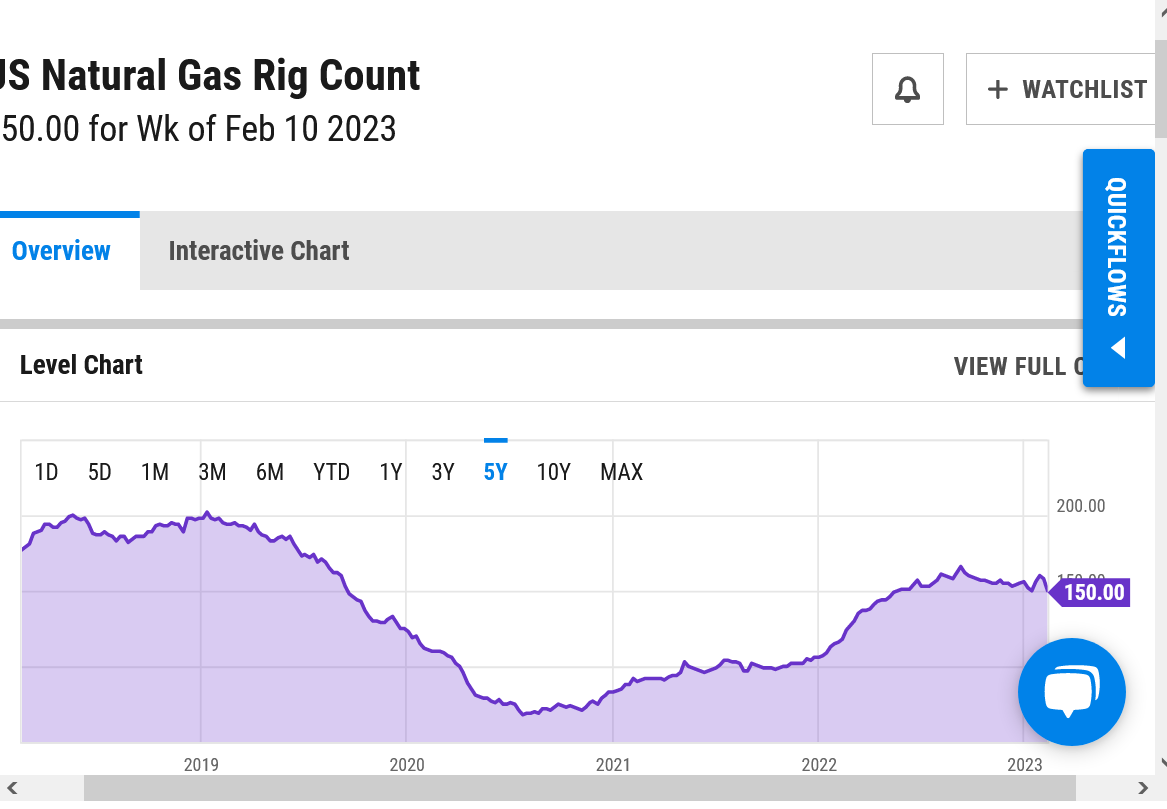Screen dimensions: 1167x809
Task: Switch chart to 1Y range
Action: tap(390, 472)
